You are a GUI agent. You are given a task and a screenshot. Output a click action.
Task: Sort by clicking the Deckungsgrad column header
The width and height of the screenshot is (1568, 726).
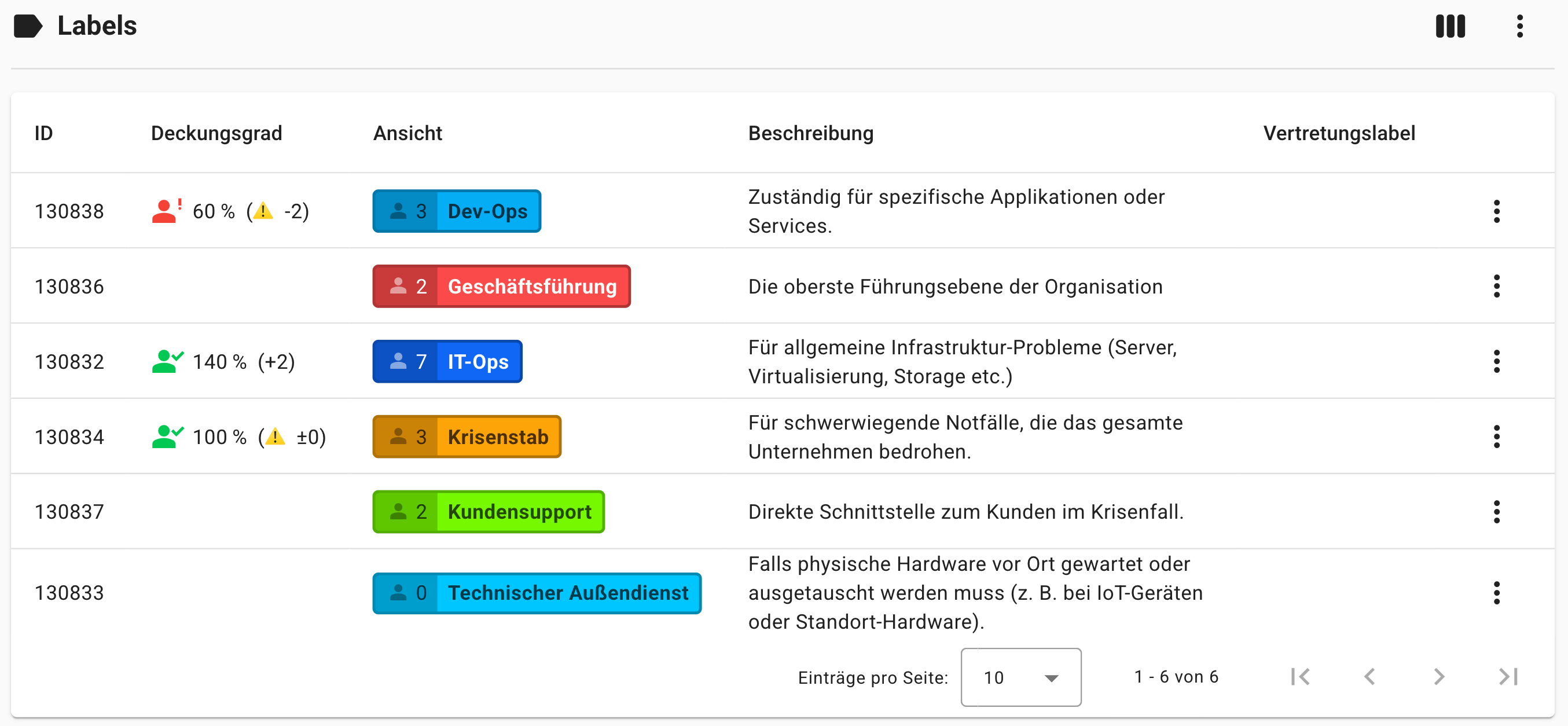point(216,133)
